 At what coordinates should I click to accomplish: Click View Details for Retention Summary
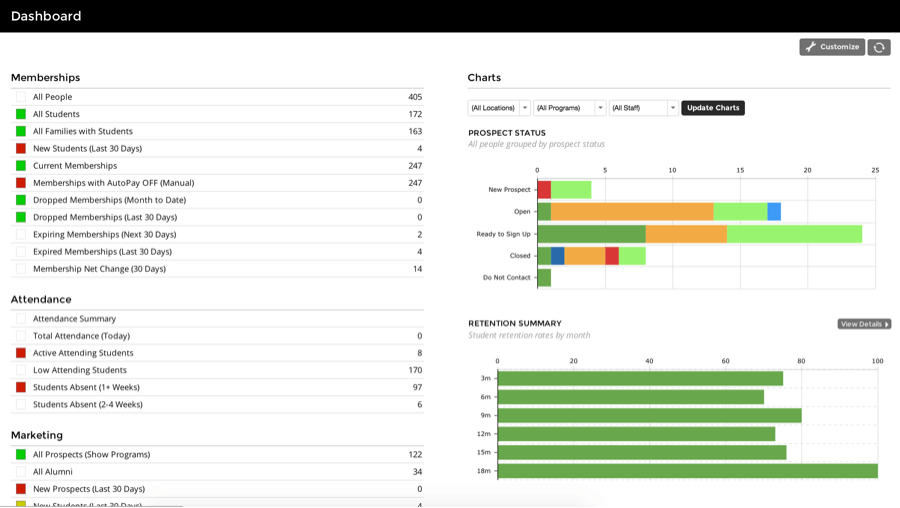(864, 324)
